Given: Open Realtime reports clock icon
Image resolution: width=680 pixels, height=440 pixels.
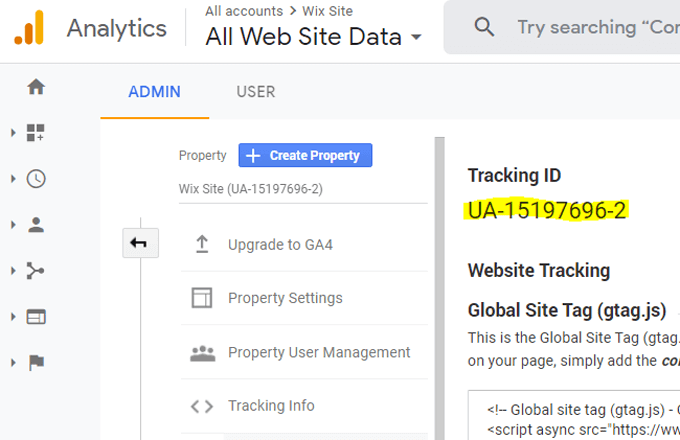Looking at the screenshot, I should pyautogui.click(x=36, y=179).
